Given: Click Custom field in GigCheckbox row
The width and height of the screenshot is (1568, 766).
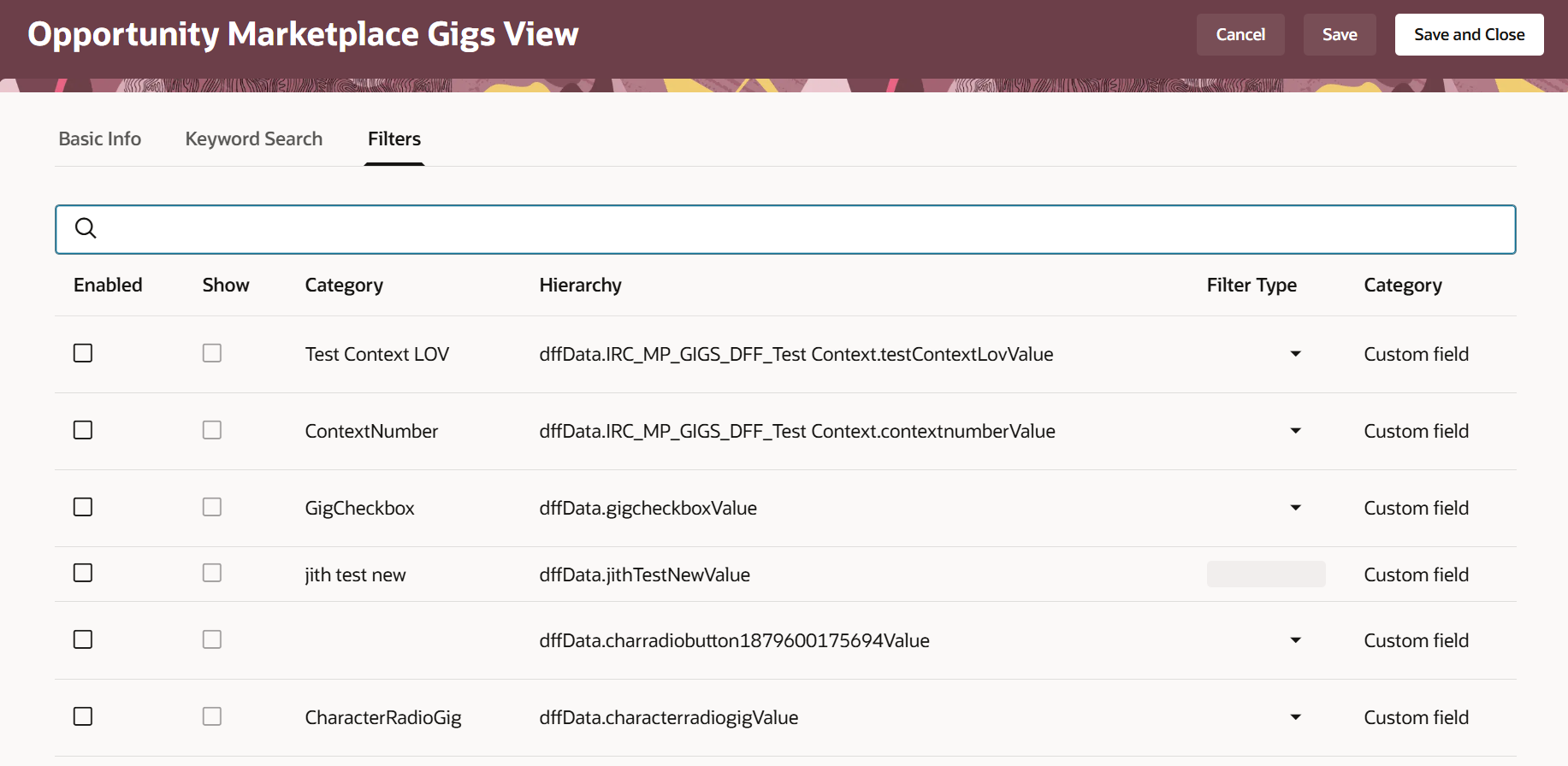Looking at the screenshot, I should click(x=1416, y=508).
